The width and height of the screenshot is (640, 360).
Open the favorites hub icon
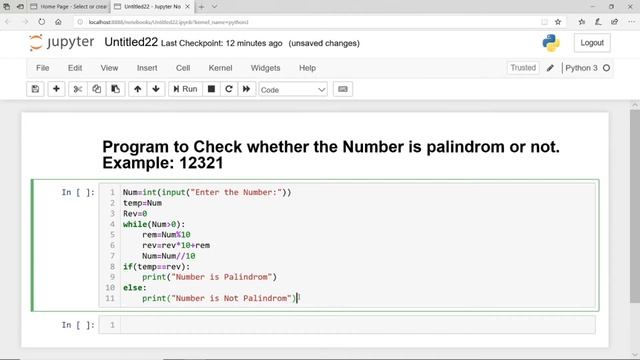coord(582,22)
